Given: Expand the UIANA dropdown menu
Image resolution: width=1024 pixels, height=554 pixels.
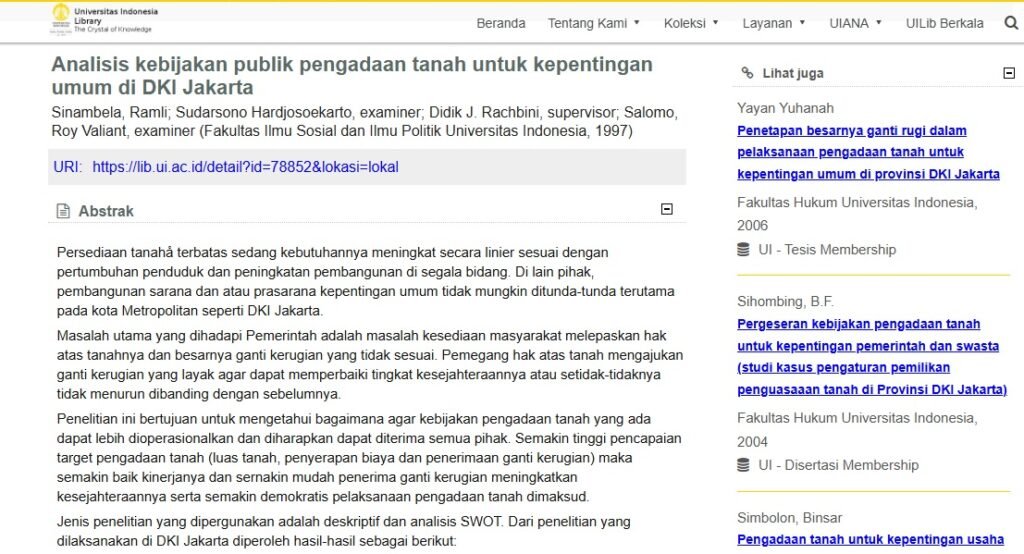Looking at the screenshot, I should click(x=855, y=23).
